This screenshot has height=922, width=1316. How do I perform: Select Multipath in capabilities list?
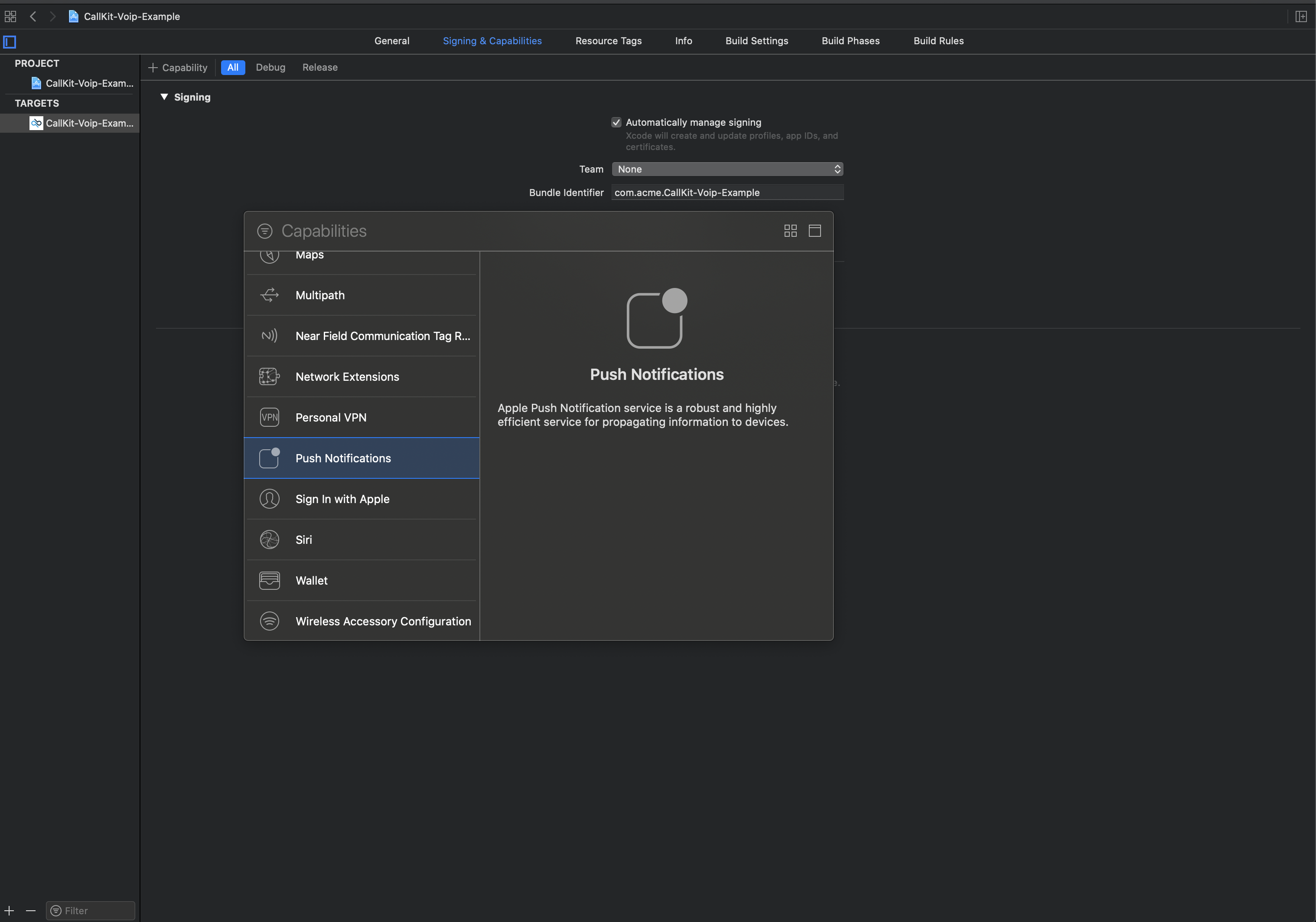[x=362, y=295]
